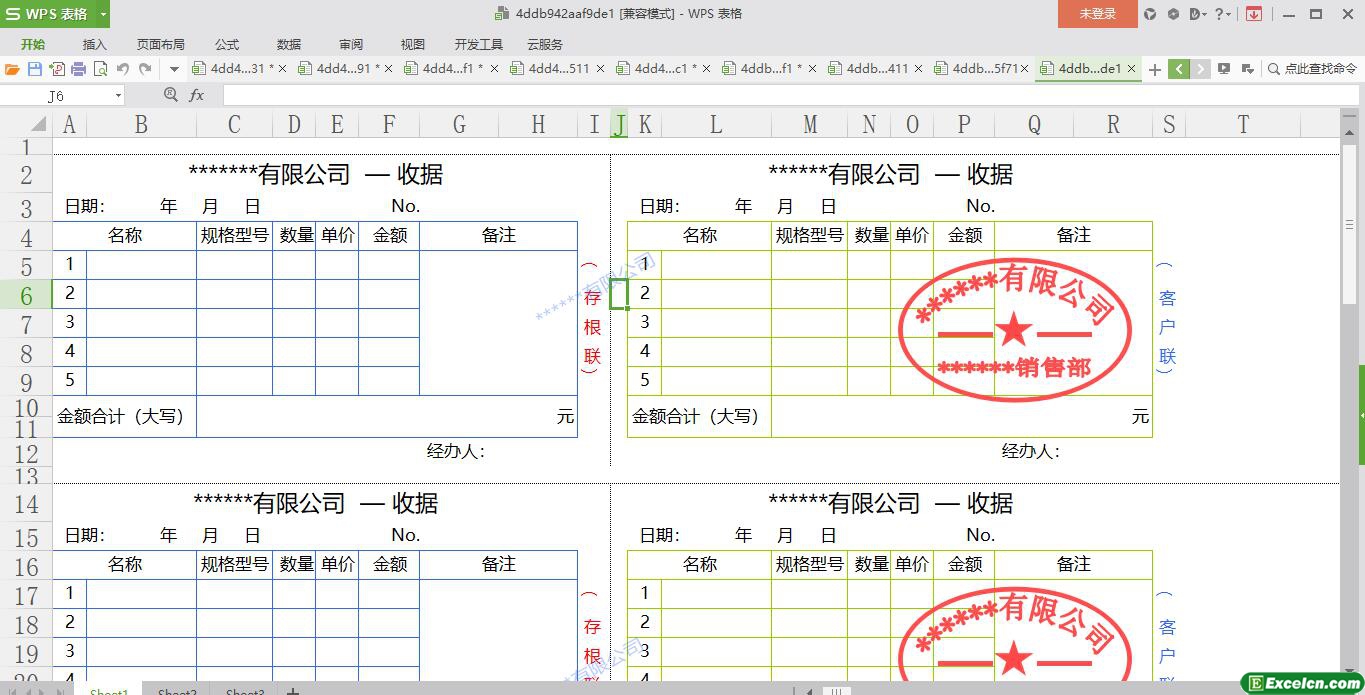
Task: Close the 4dd4...511 document tab
Action: [600, 69]
